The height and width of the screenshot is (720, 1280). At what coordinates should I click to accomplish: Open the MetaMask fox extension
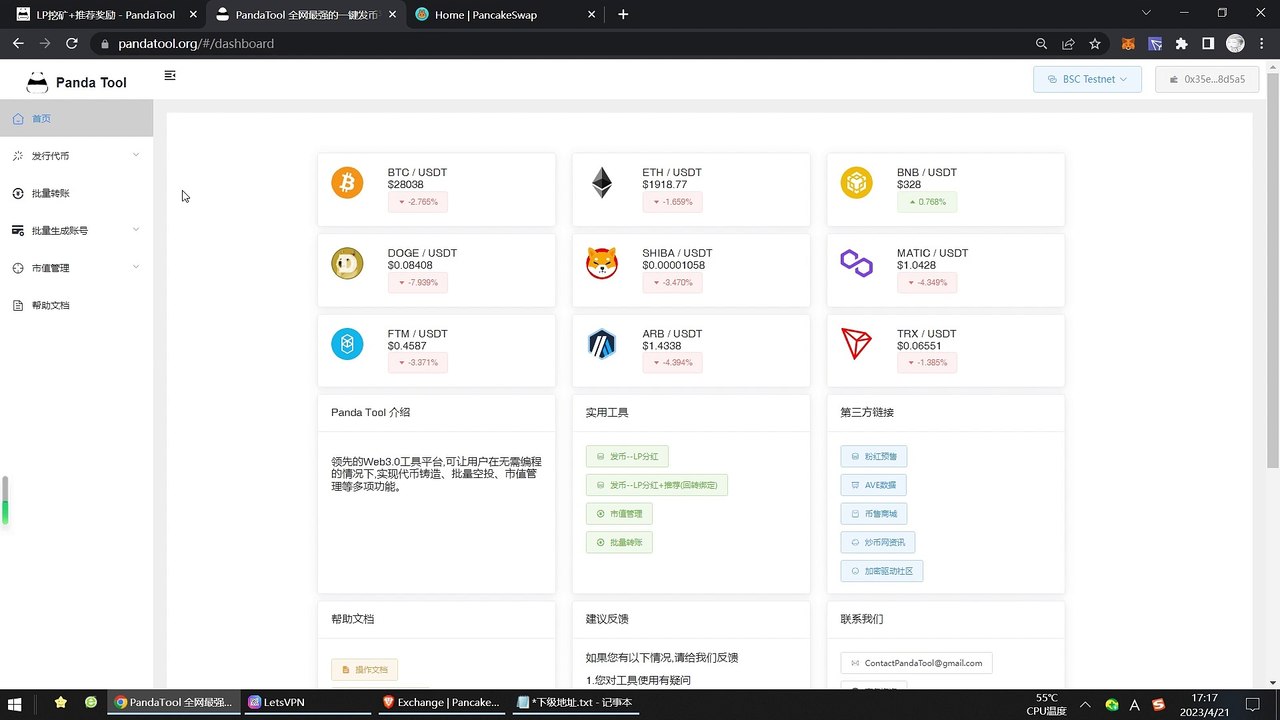point(1128,44)
